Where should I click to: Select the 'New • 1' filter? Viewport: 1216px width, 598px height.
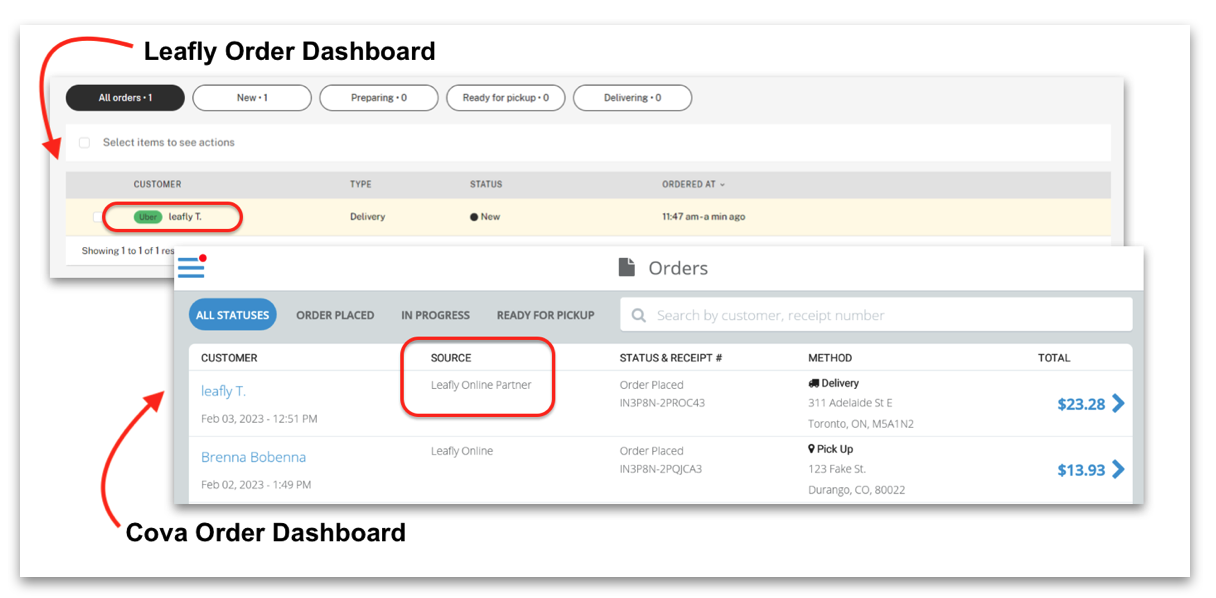click(x=252, y=98)
